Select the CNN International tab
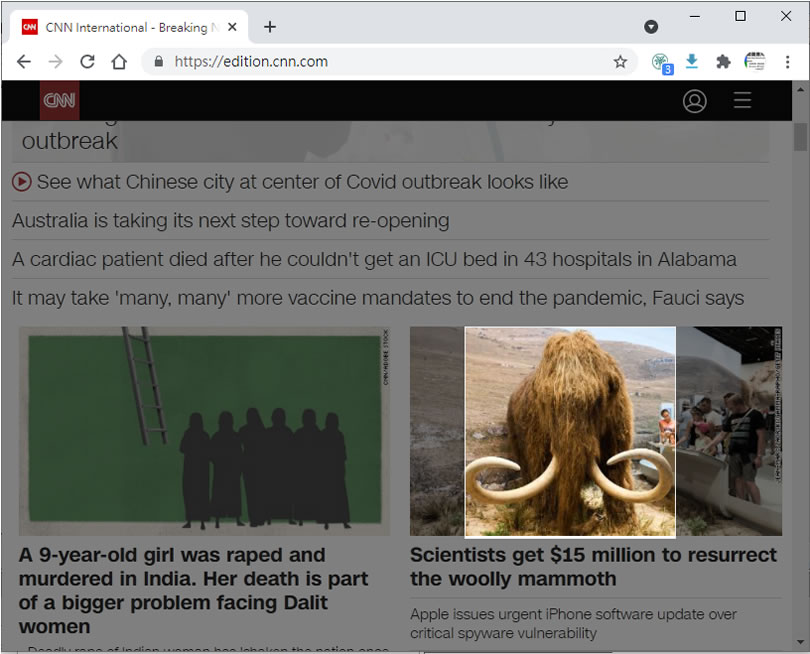This screenshot has width=810, height=654. 127,27
